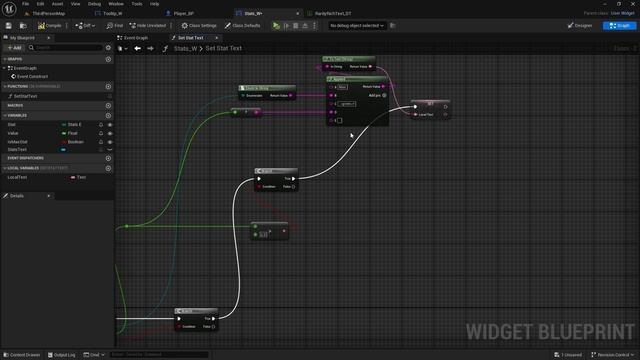Open the View menu
The width and height of the screenshot is (640, 360).
(76, 4)
